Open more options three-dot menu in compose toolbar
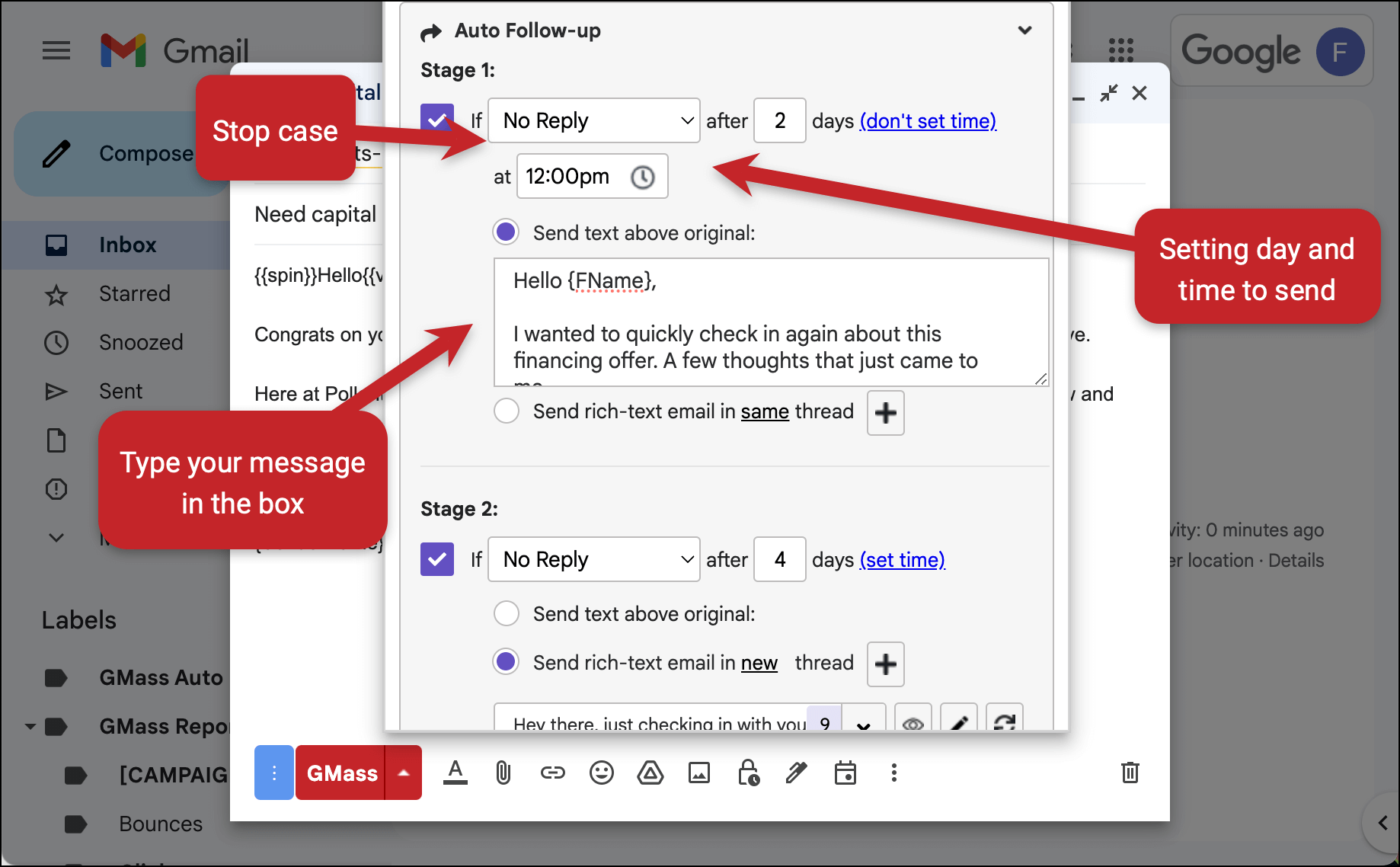The image size is (1400, 867). 894,773
